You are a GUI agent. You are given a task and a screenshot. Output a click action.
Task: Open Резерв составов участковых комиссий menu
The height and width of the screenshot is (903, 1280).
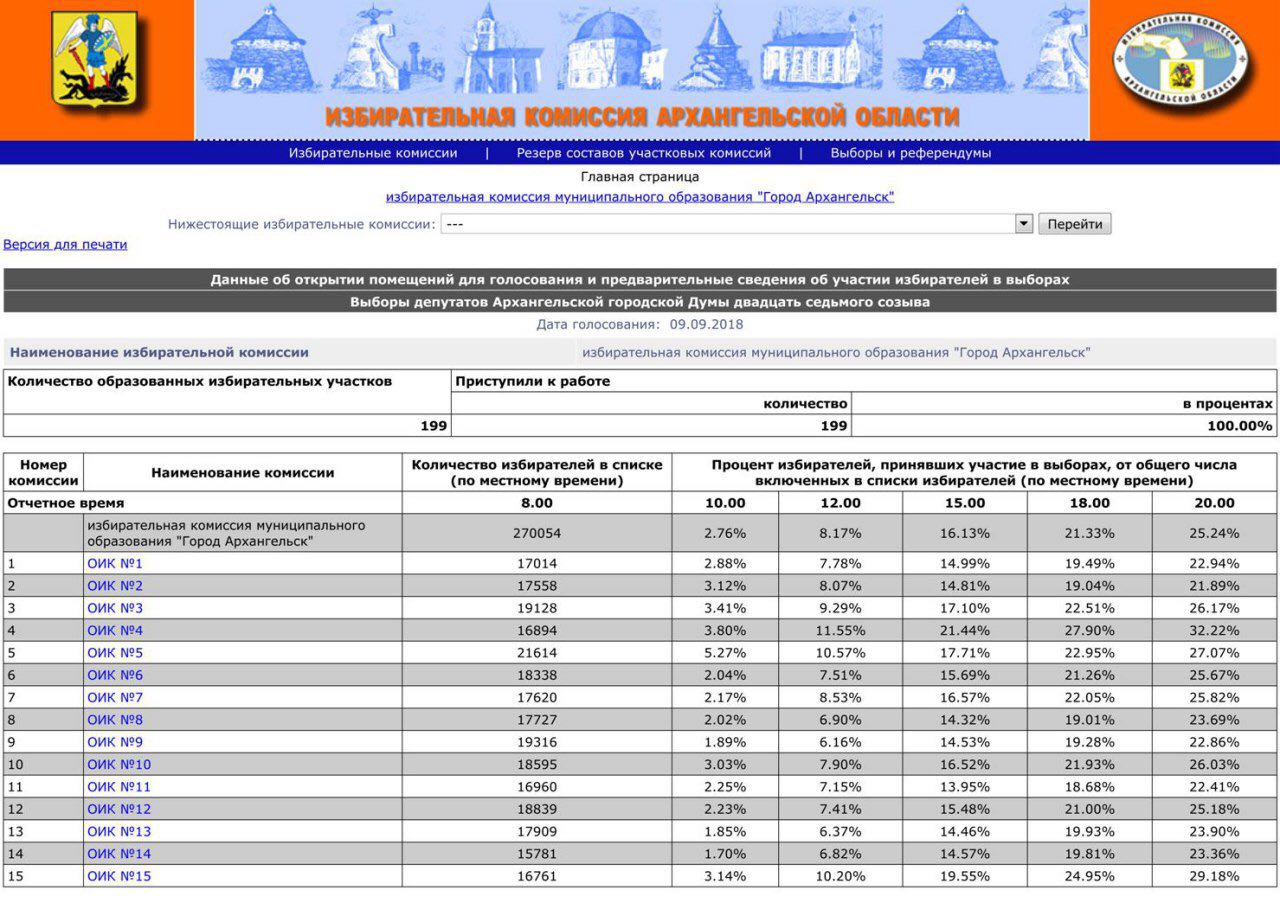pyautogui.click(x=644, y=153)
